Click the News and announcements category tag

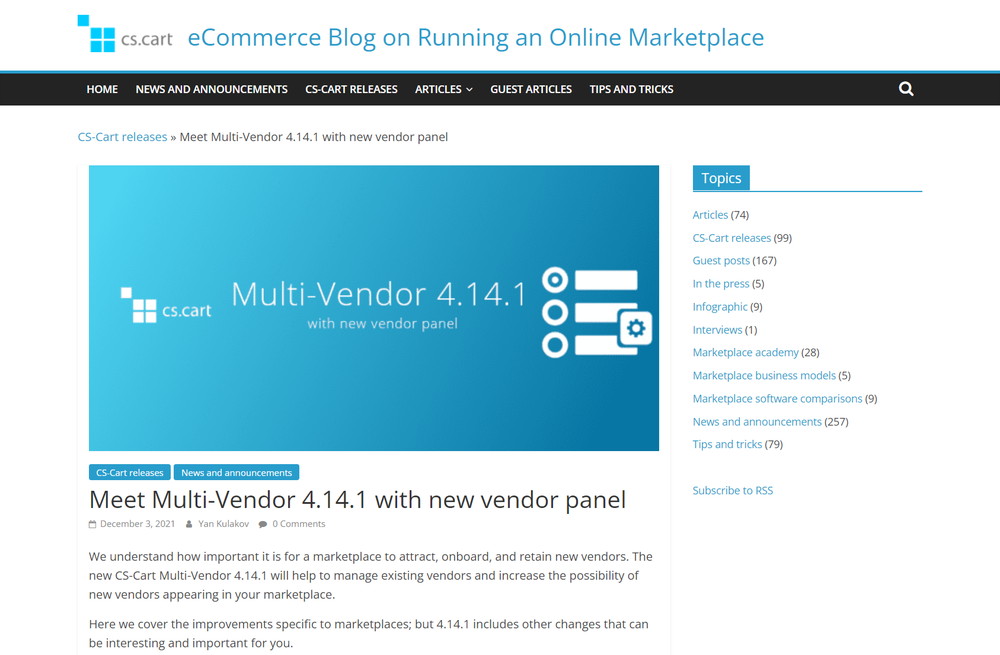237,473
